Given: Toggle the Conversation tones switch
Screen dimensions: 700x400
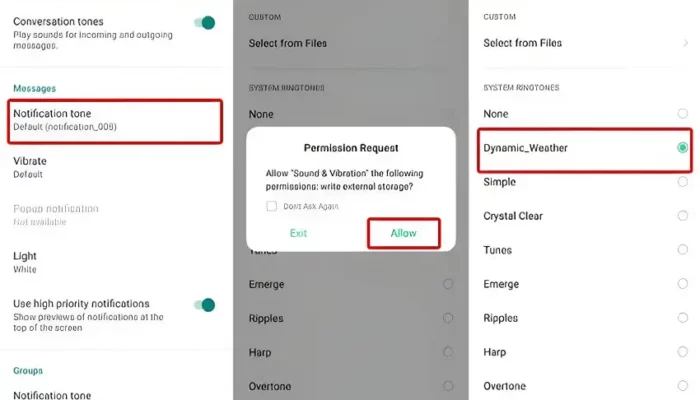Looking at the screenshot, I should pos(206,22).
